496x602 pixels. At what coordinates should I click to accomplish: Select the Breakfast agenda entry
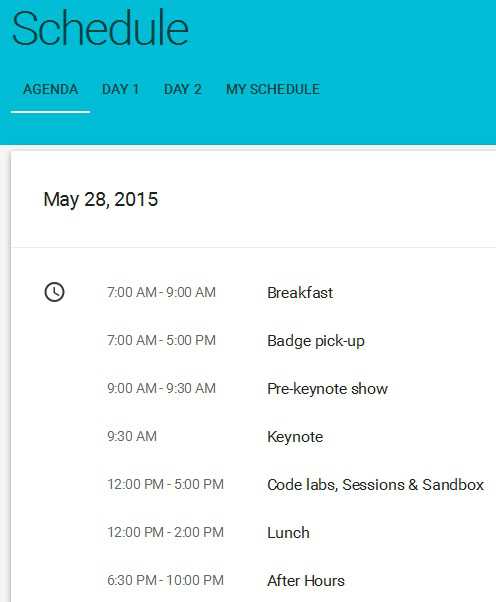pos(300,293)
